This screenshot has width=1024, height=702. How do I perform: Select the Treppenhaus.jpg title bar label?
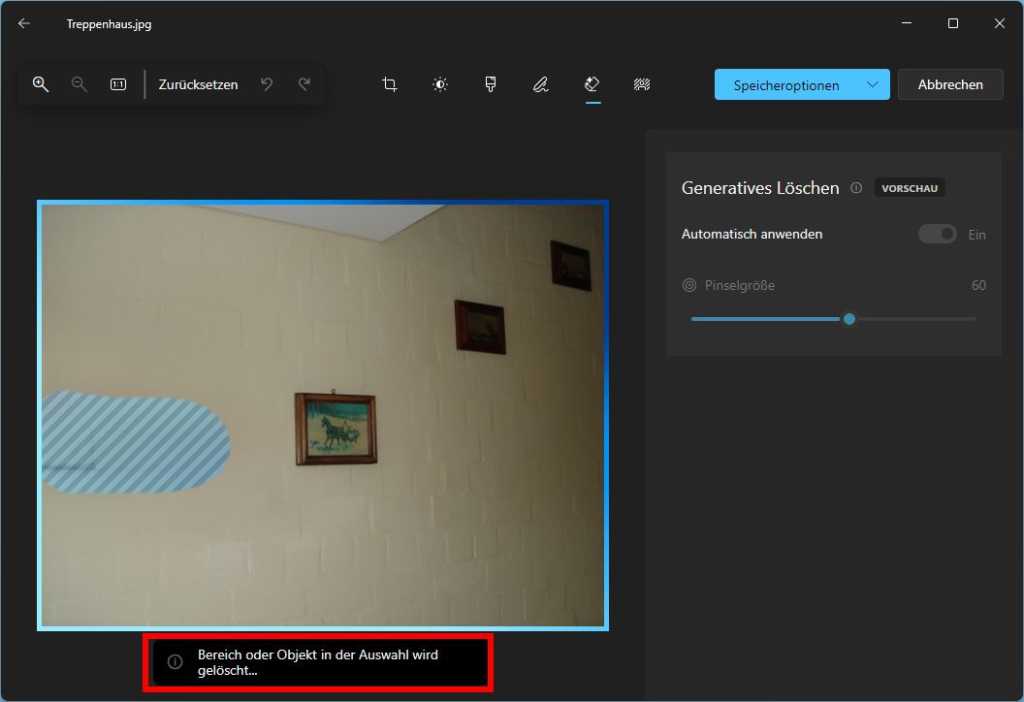click(x=108, y=24)
